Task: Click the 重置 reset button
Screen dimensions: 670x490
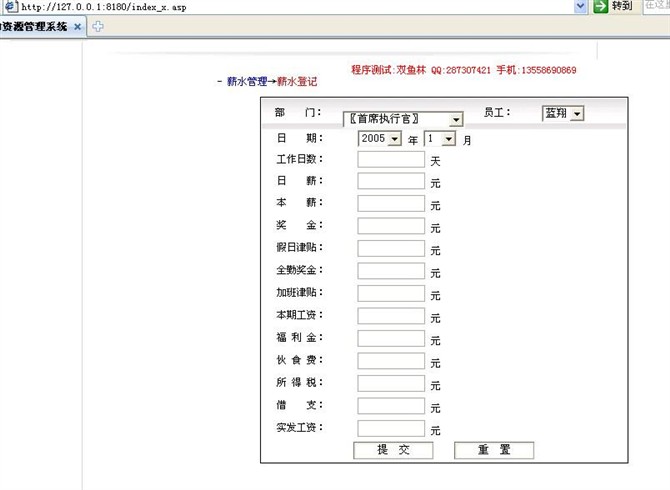Action: 494,450
